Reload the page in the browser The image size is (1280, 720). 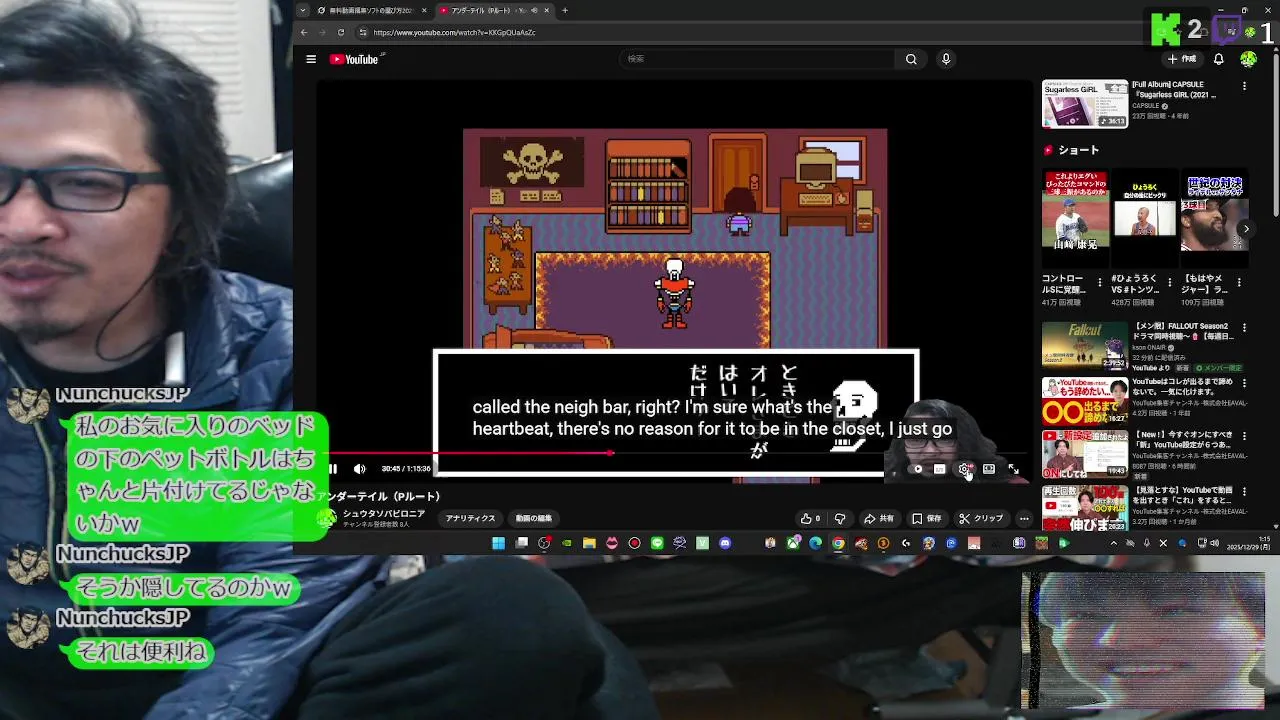[343, 32]
